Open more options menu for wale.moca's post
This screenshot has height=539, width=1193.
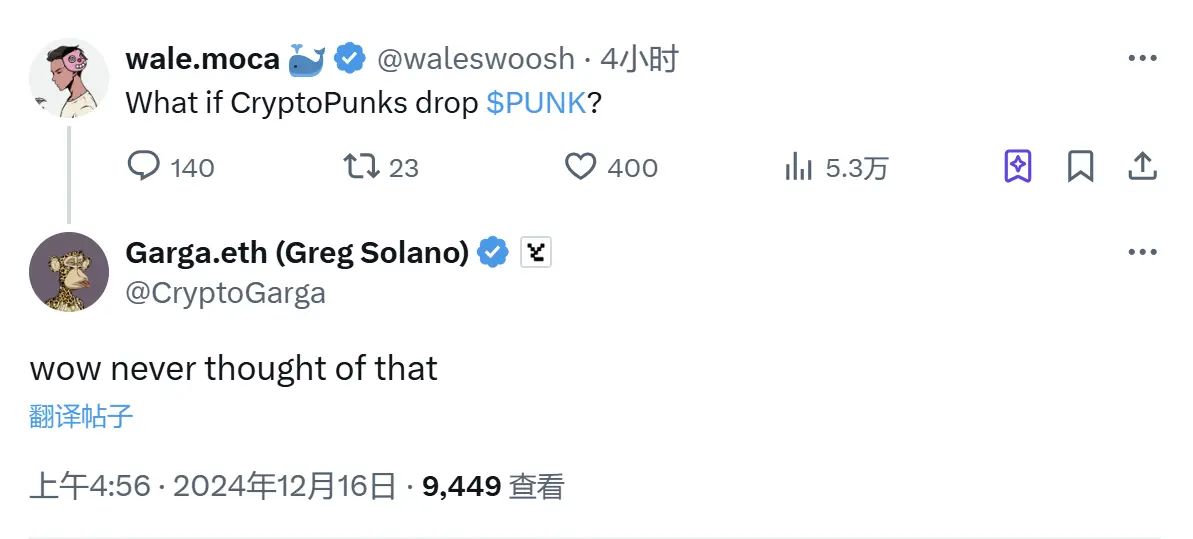[x=1142, y=59]
